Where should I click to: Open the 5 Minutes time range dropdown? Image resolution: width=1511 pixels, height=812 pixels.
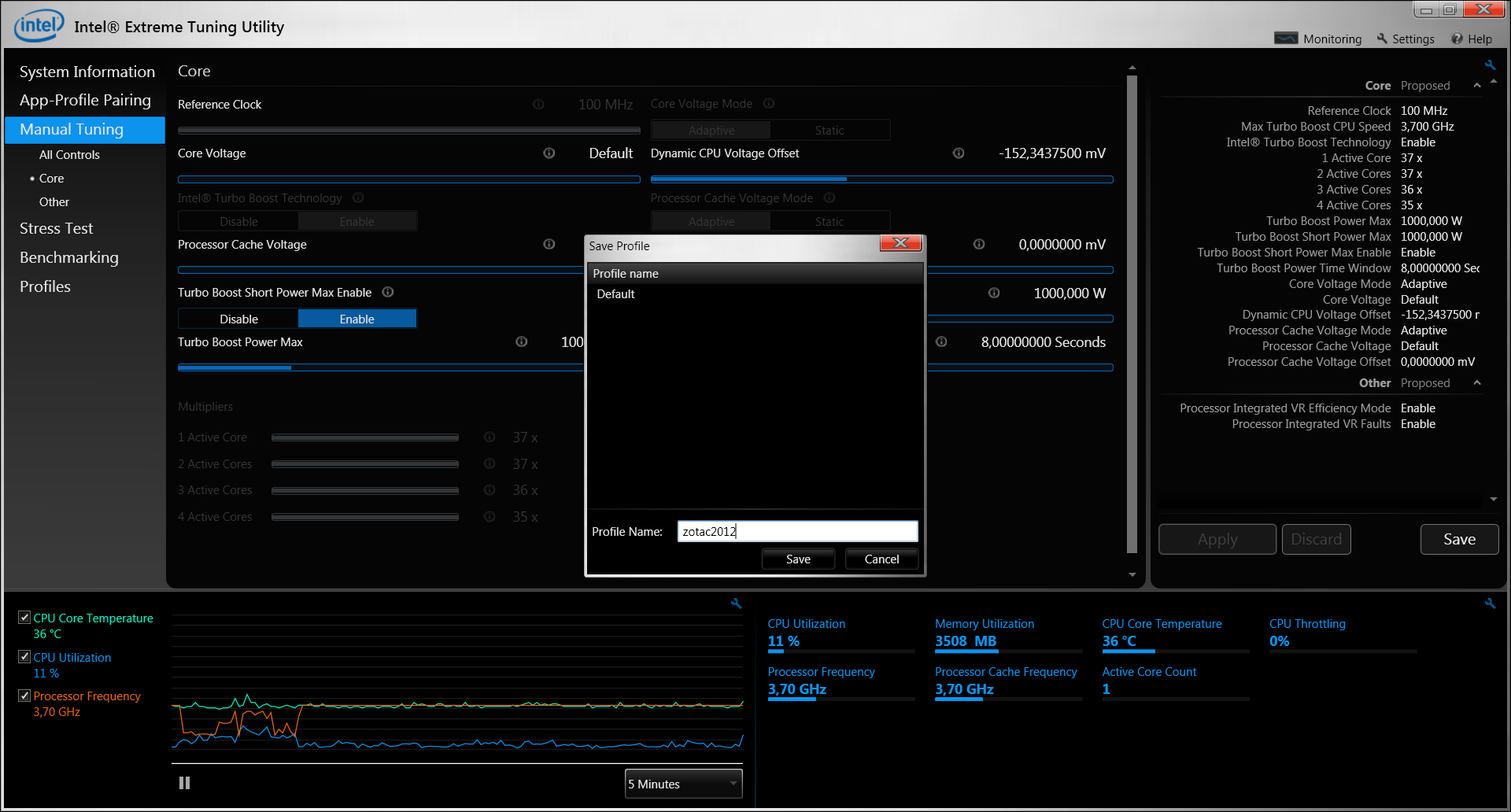pyautogui.click(x=683, y=784)
